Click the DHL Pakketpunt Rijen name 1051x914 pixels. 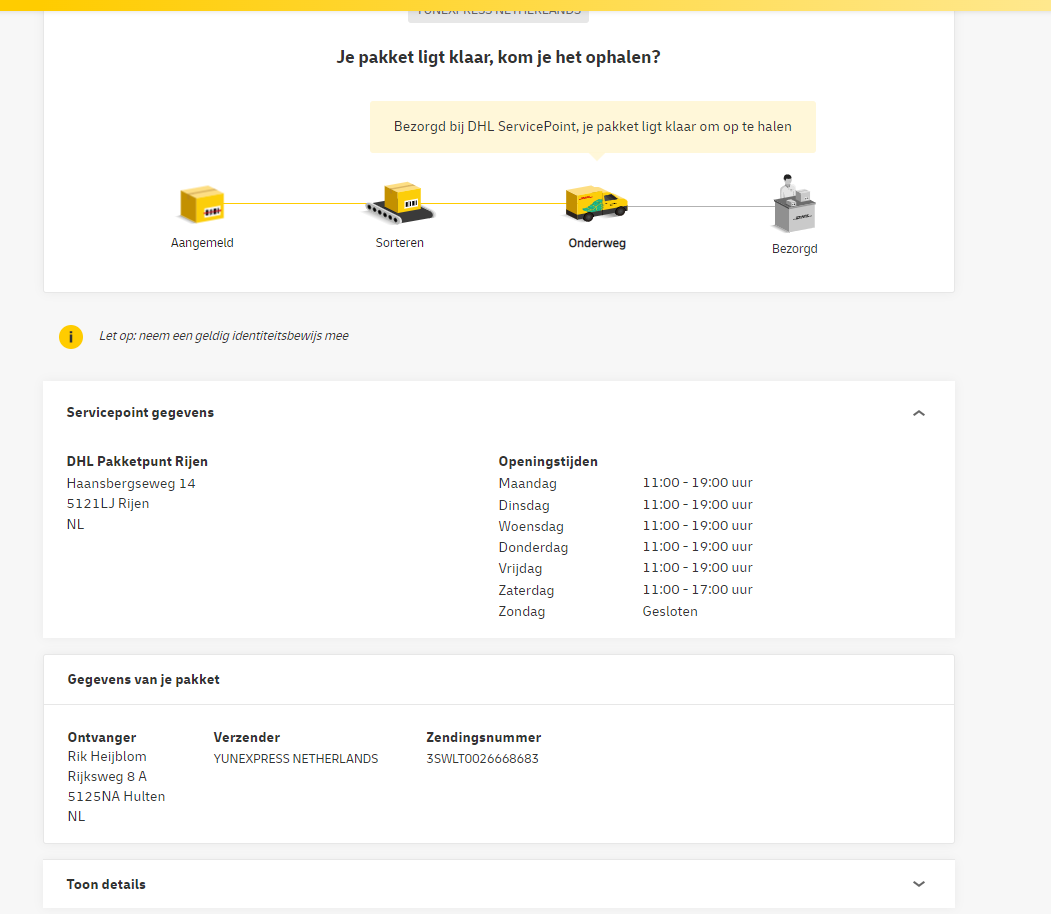pos(137,461)
